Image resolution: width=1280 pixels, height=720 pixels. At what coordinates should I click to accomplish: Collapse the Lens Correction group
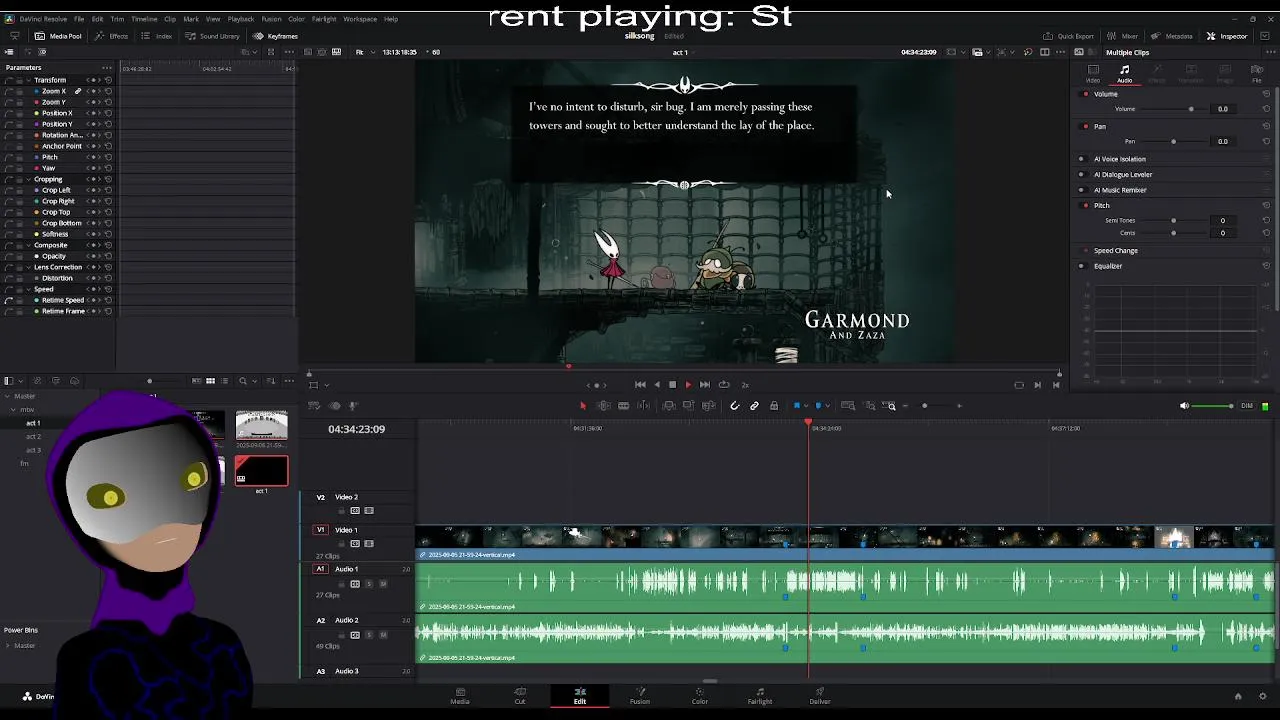(x=29, y=267)
